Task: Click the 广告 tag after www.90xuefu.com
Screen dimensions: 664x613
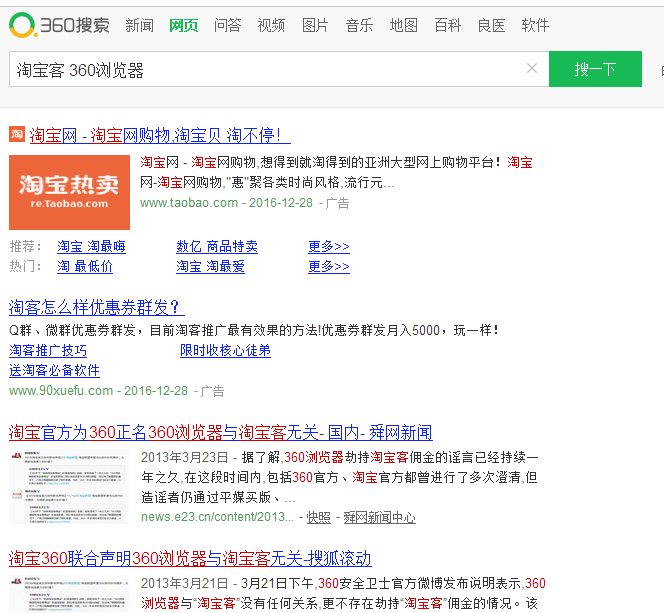Action: [x=213, y=391]
